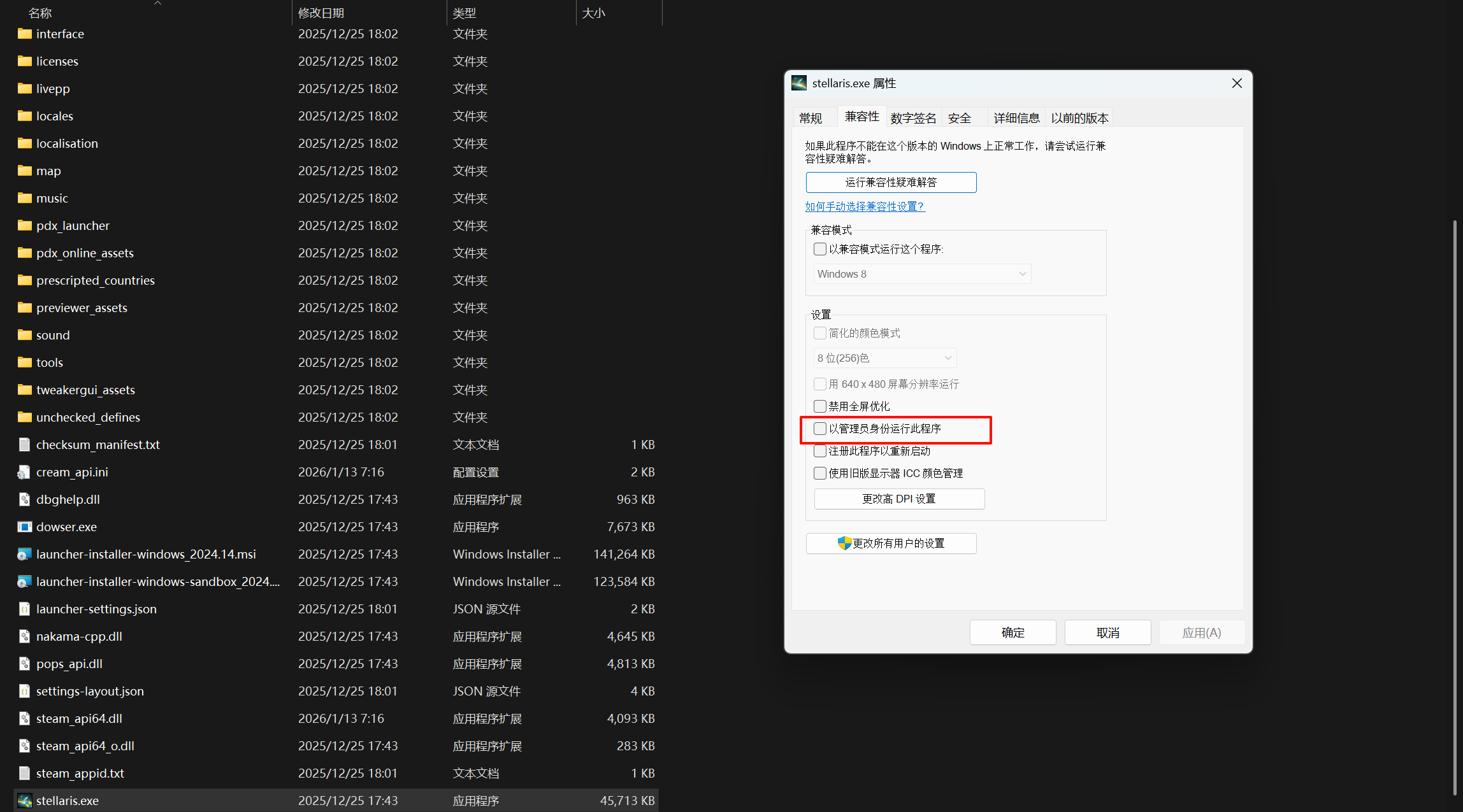Click 取消 to cancel properties
1463x812 pixels.
tap(1107, 632)
